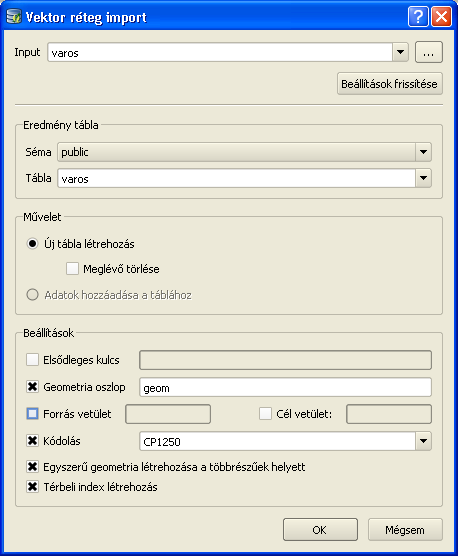Close the Vektor réteg import dialog
The image size is (458, 556).
coord(441,16)
